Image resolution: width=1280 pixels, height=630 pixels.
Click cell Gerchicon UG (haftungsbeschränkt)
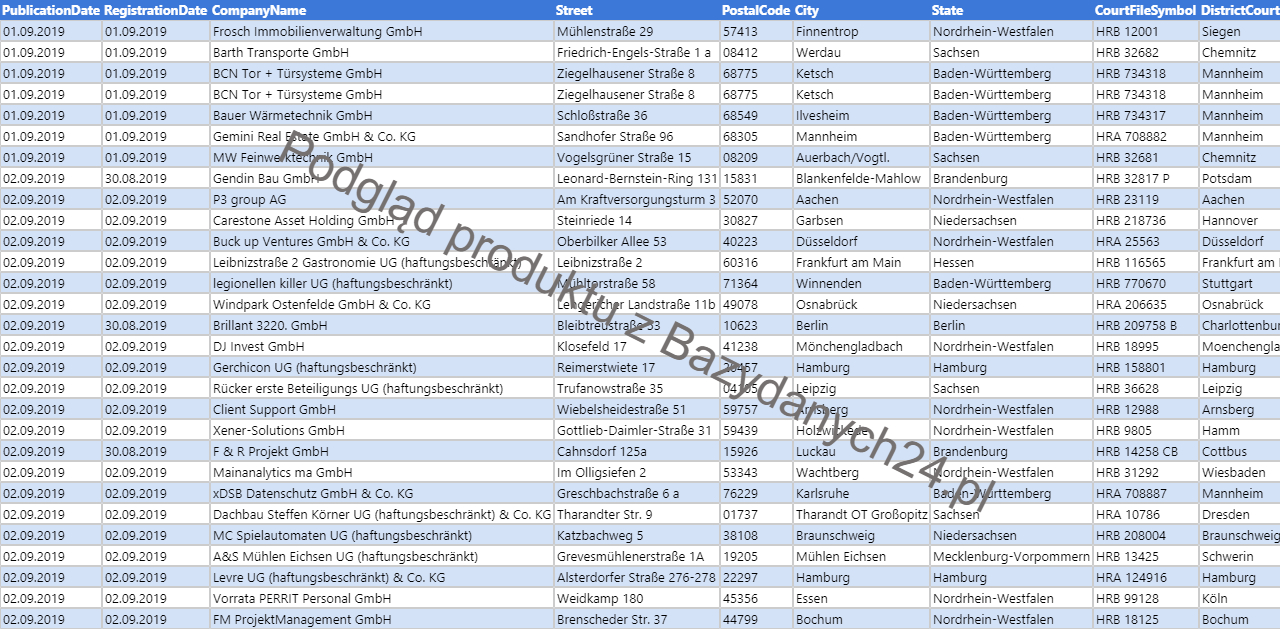(x=382, y=367)
